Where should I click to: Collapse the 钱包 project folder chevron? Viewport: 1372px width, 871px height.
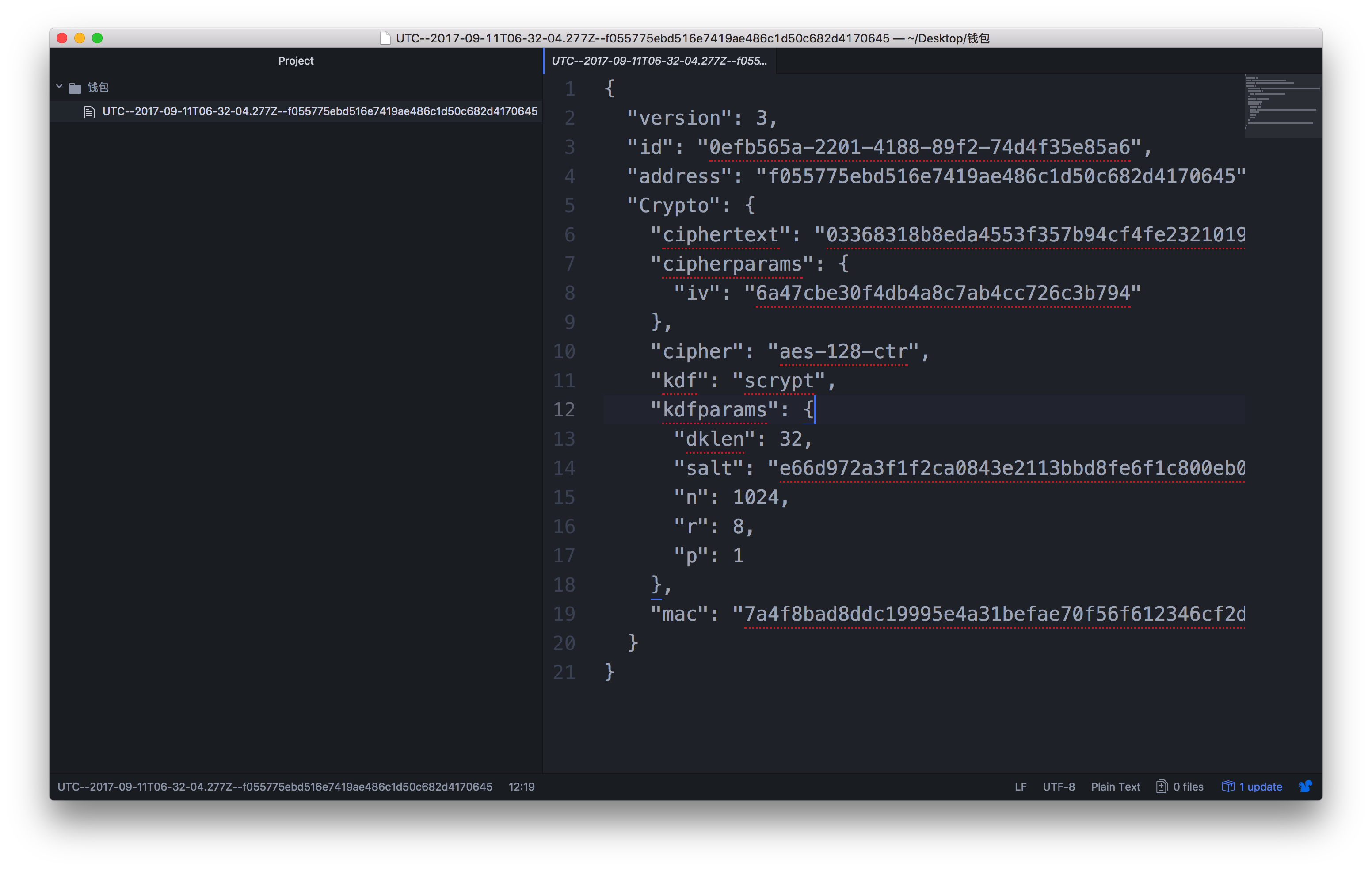click(x=59, y=87)
